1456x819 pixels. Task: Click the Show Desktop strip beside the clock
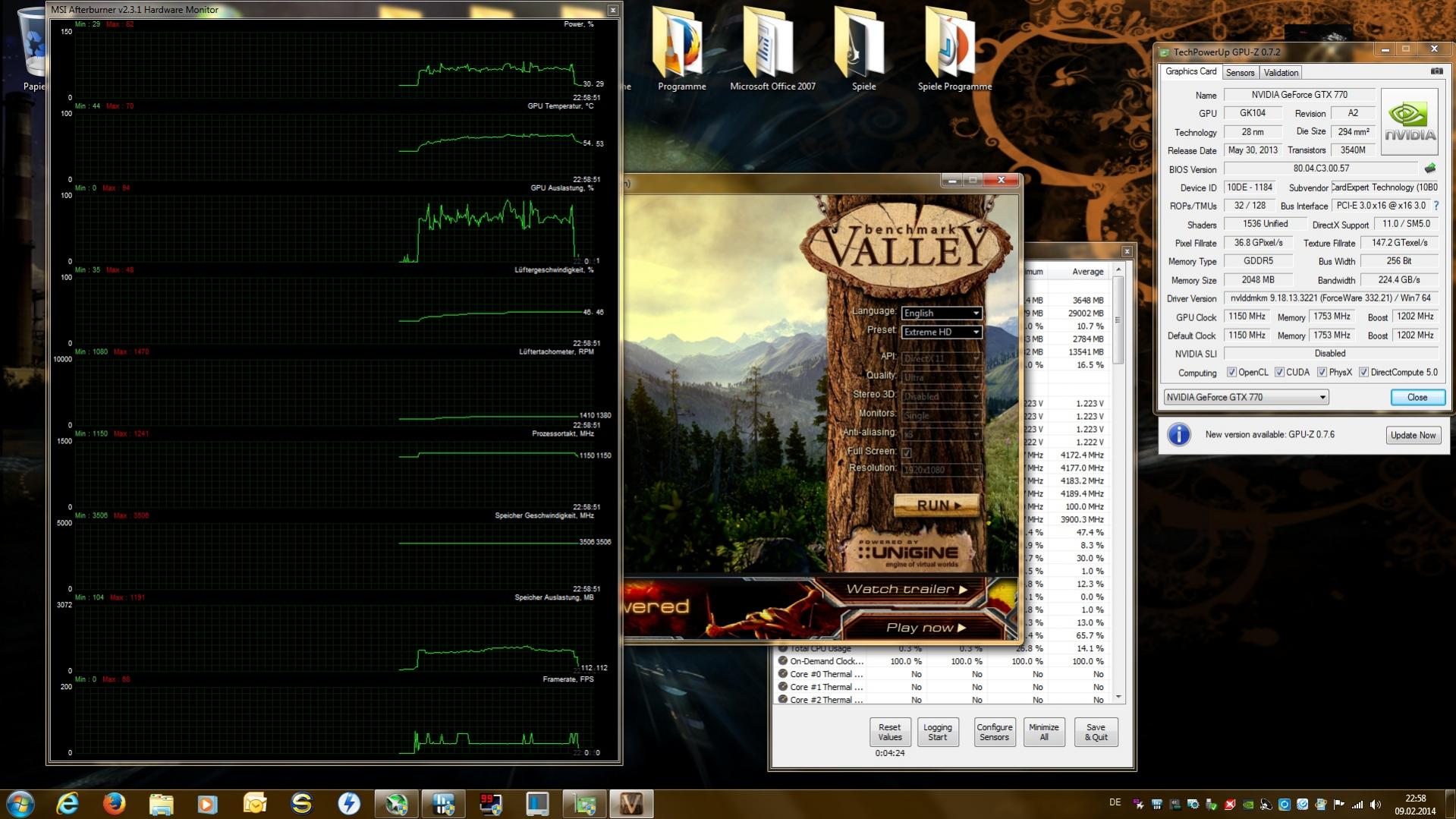point(1450,804)
